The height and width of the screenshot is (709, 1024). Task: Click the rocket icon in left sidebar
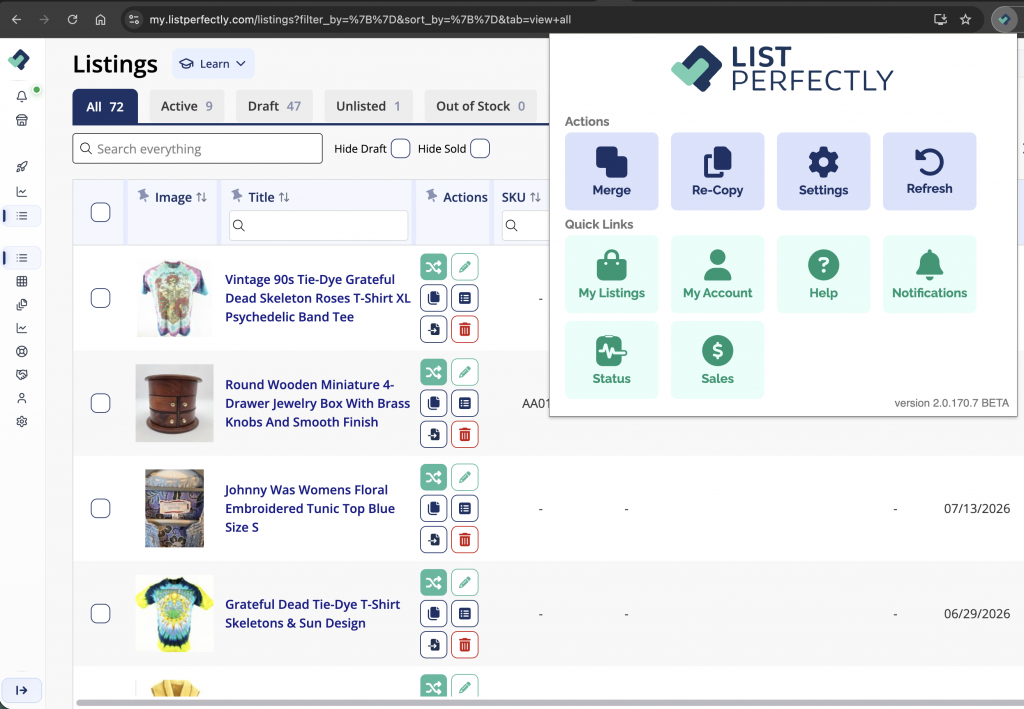click(22, 166)
